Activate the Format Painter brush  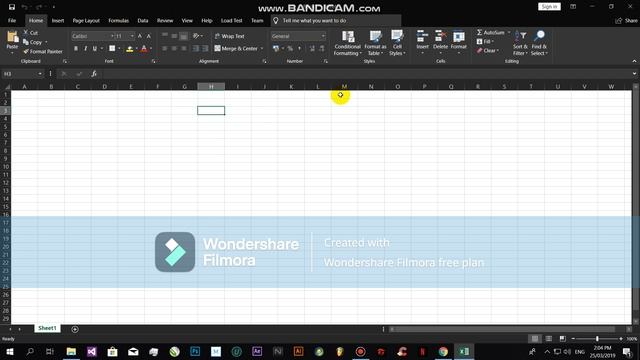pyautogui.click(x=43, y=51)
